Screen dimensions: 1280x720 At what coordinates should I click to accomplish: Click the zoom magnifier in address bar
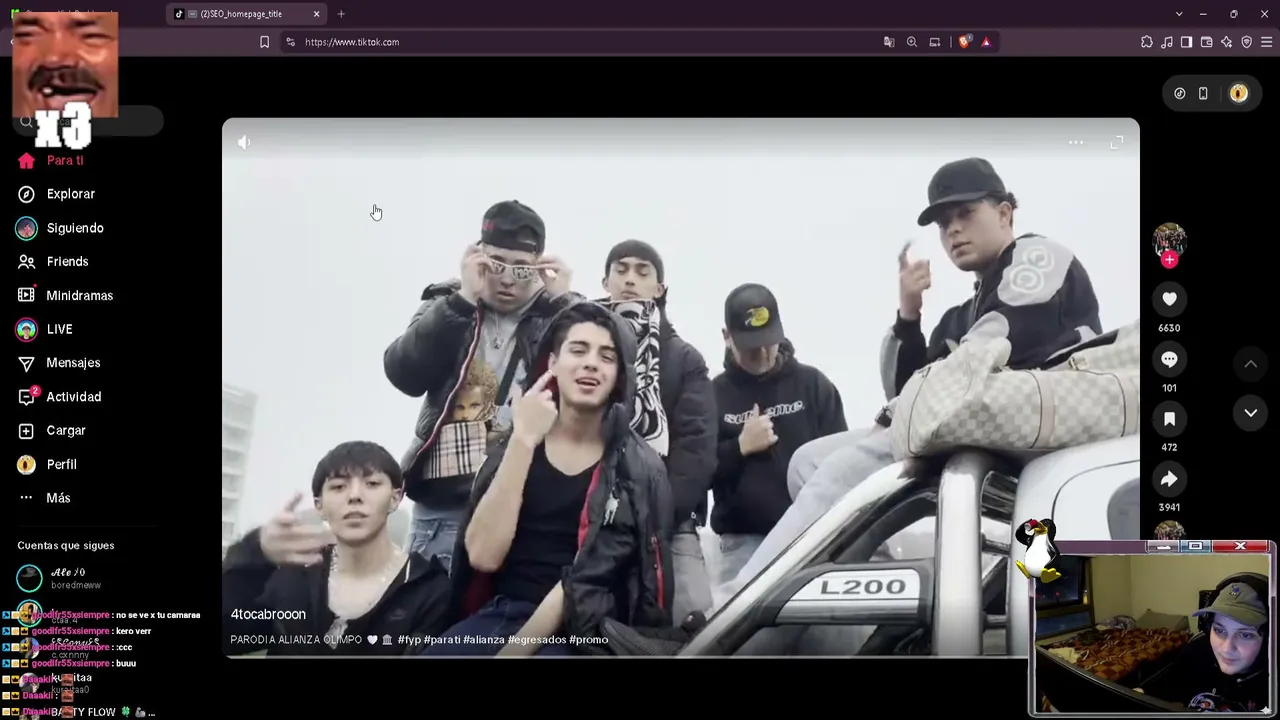point(912,42)
